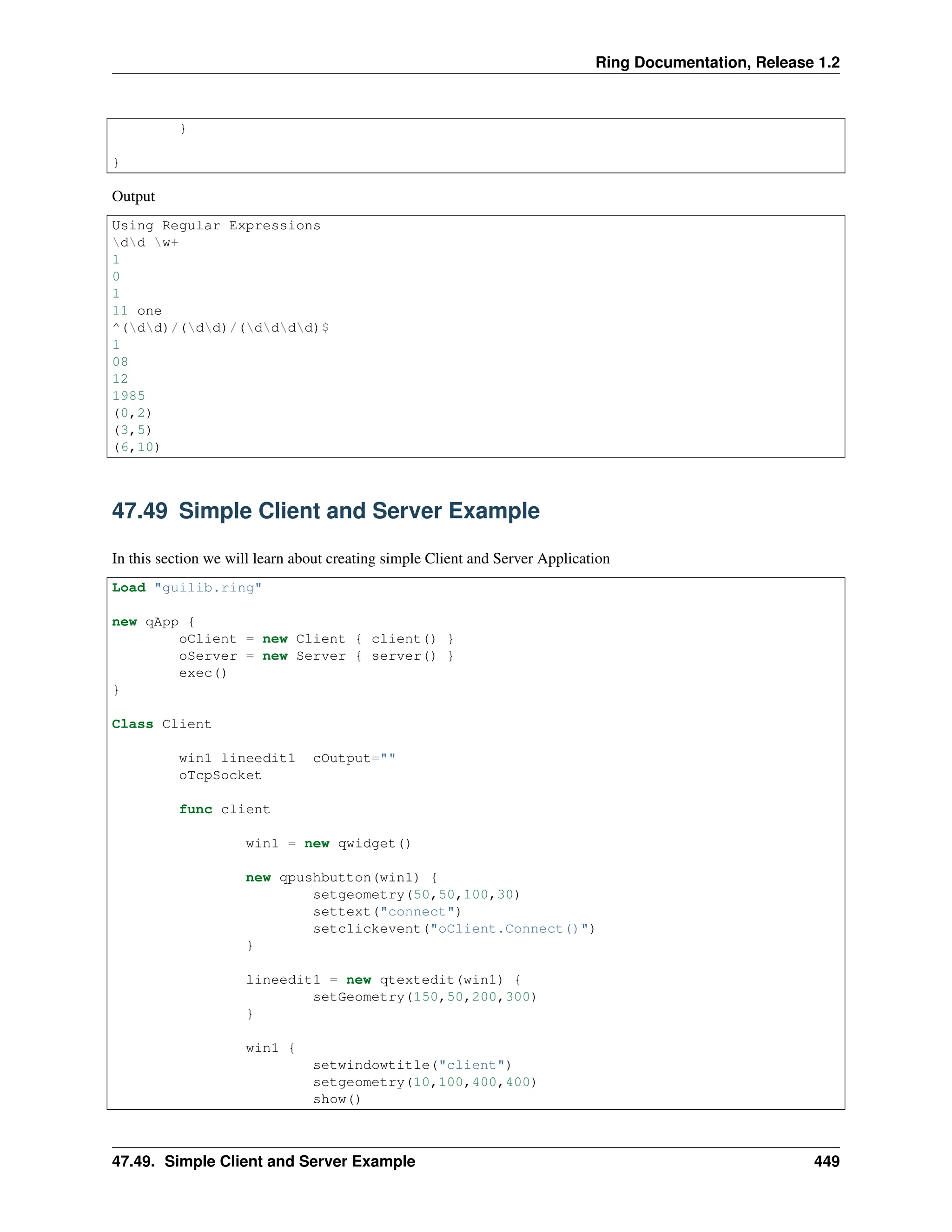
Task: Click the setclickevent("oClient.Connect()") line
Action: point(453,928)
